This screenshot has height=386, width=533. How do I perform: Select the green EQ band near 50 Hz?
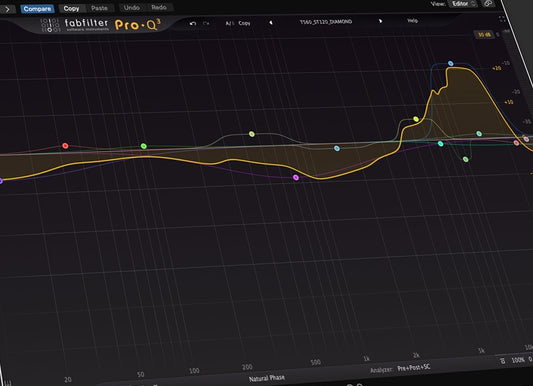point(144,146)
